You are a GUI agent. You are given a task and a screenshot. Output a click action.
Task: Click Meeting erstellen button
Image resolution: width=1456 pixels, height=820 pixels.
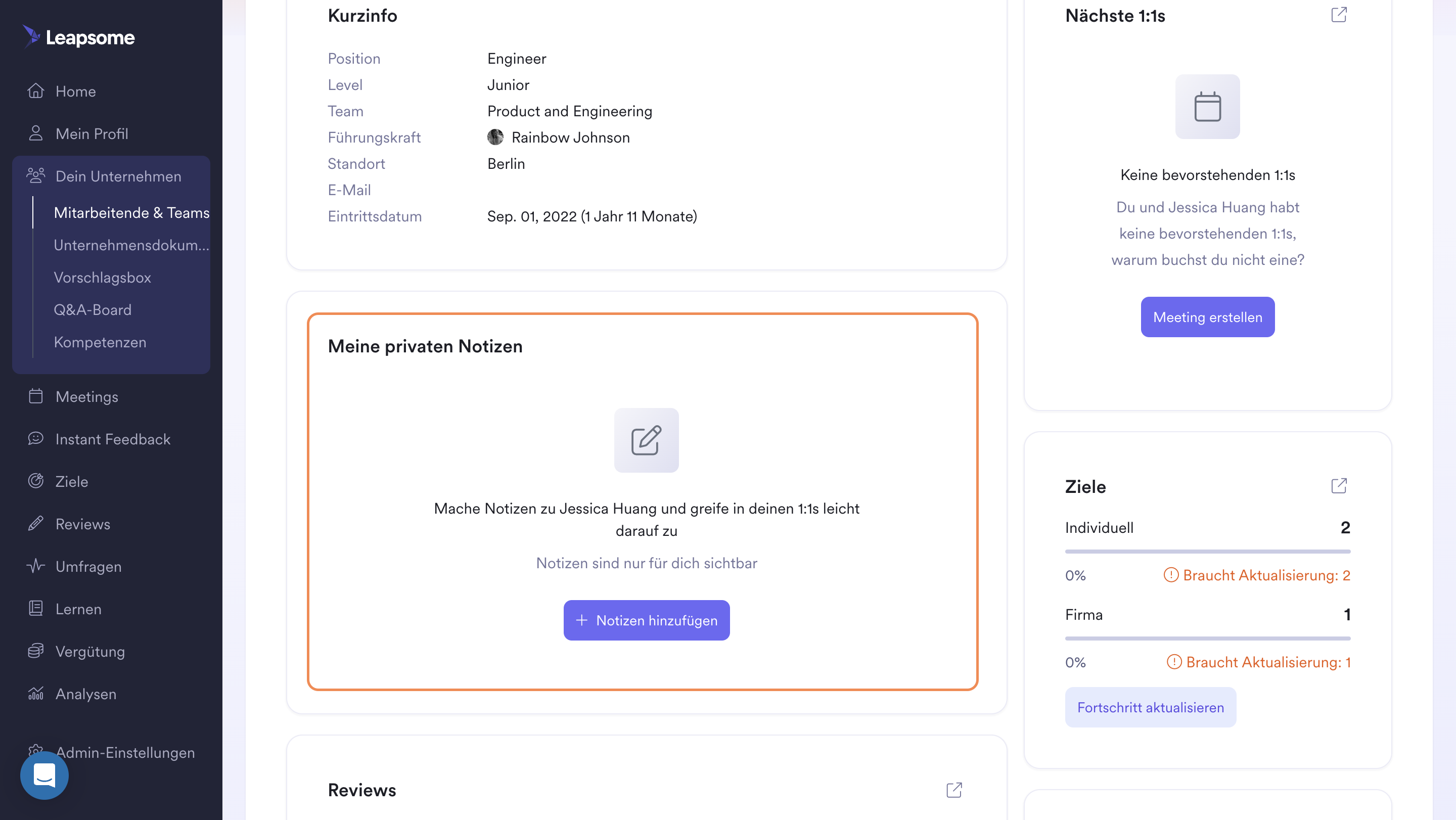pos(1207,316)
